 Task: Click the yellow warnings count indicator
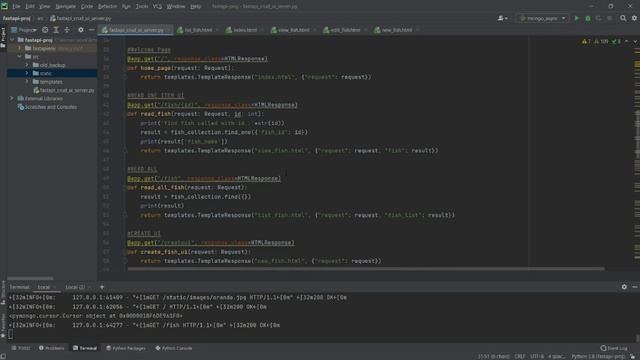click(587, 42)
